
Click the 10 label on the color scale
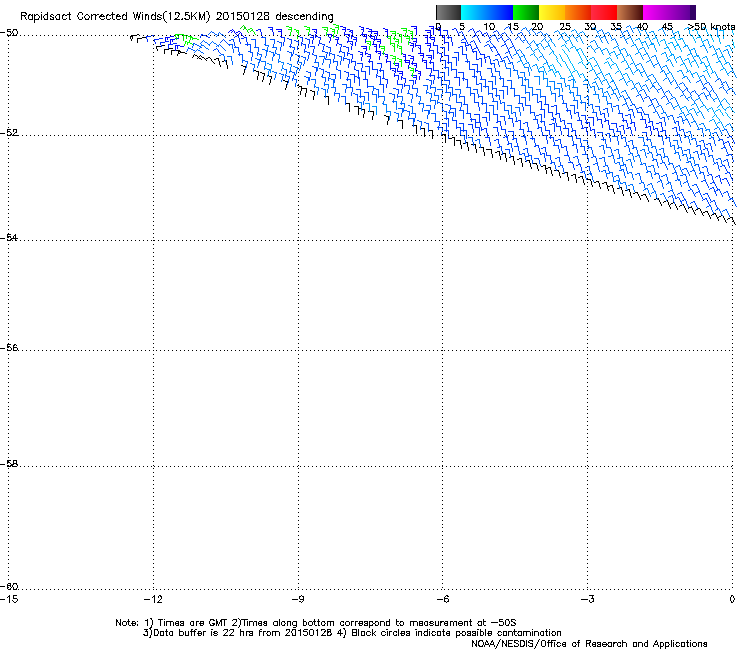pyautogui.click(x=489, y=27)
